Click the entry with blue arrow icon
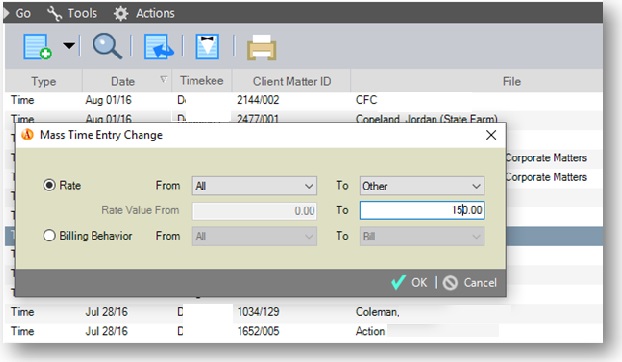The image size is (622, 362). click(x=158, y=47)
